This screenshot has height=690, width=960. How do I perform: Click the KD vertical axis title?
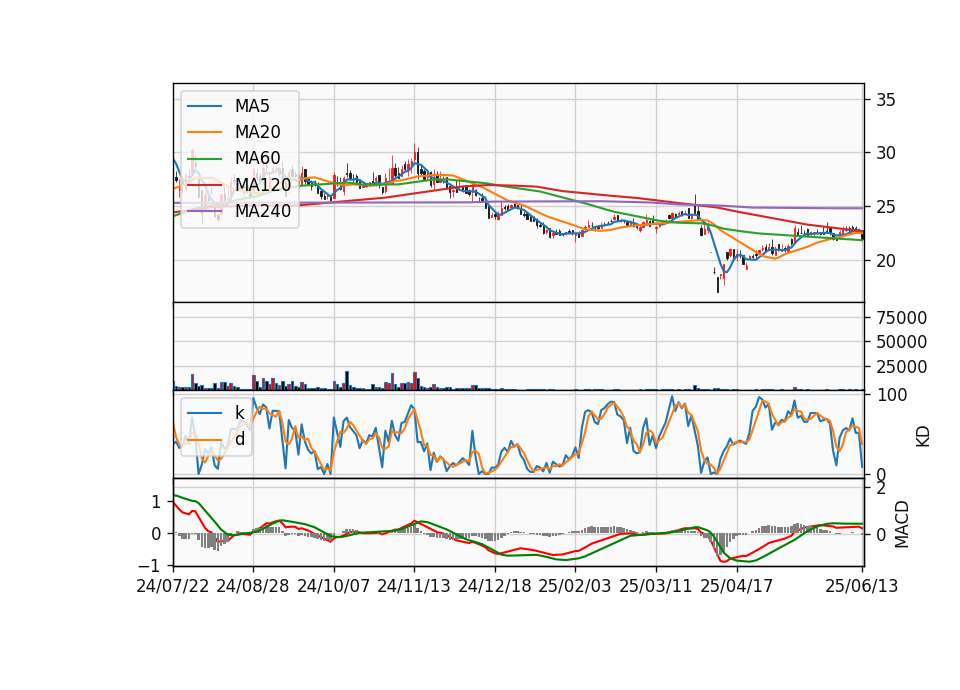pos(923,437)
